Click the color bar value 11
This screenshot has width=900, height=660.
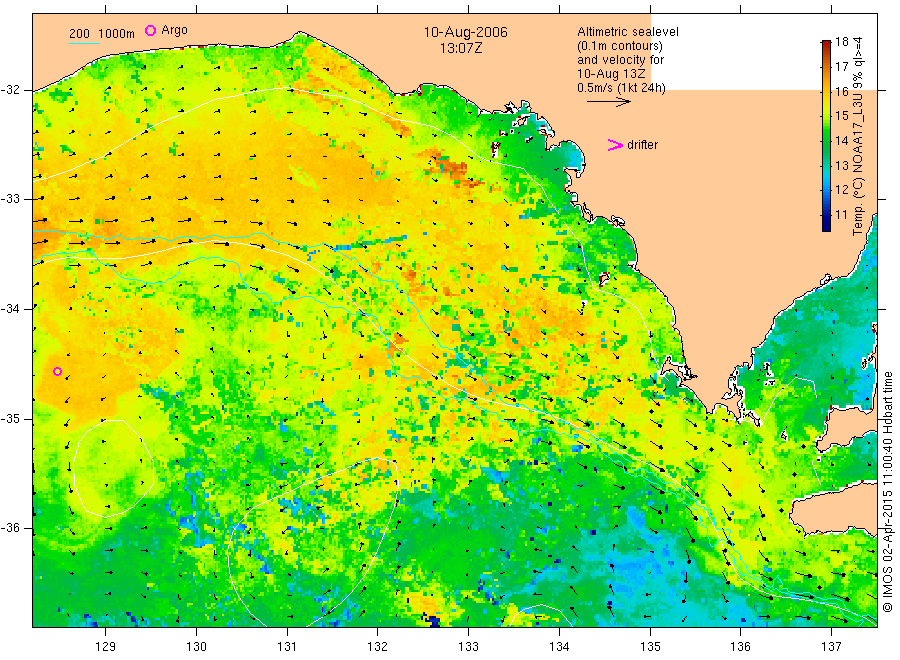pos(841,215)
